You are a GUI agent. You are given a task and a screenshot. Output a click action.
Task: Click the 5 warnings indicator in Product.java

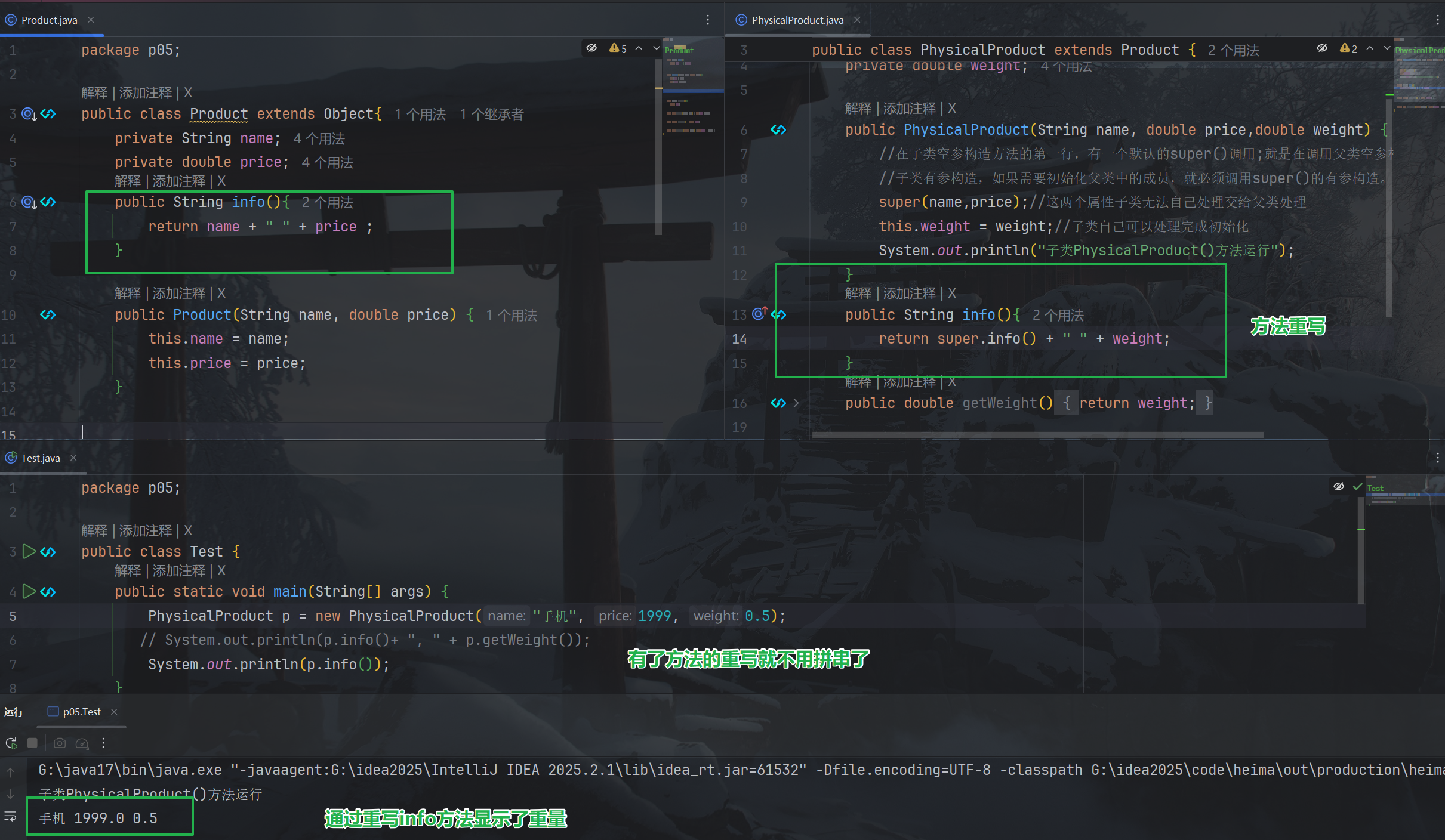click(x=618, y=48)
